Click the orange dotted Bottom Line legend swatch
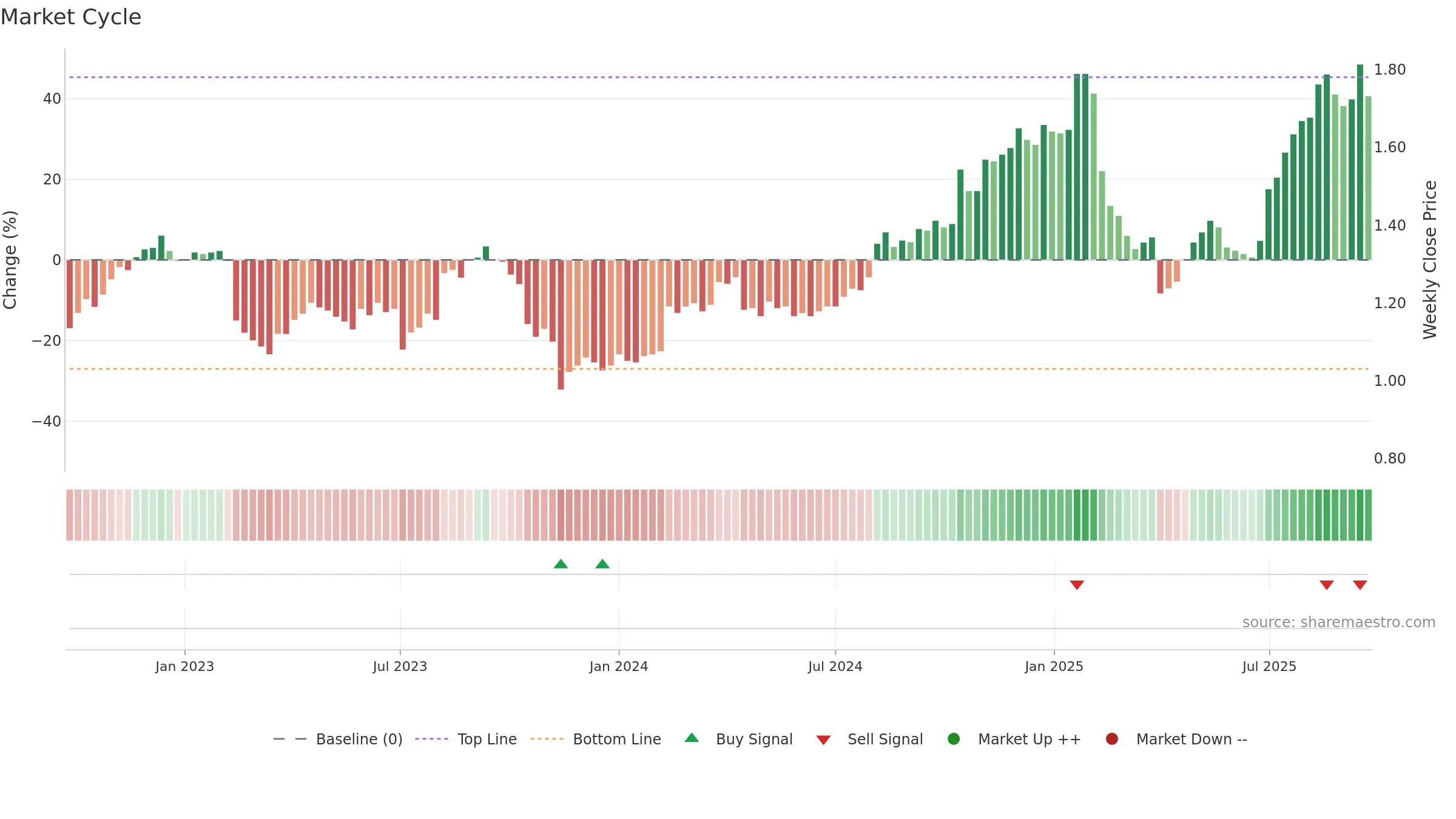The width and height of the screenshot is (1456, 819). [x=547, y=739]
